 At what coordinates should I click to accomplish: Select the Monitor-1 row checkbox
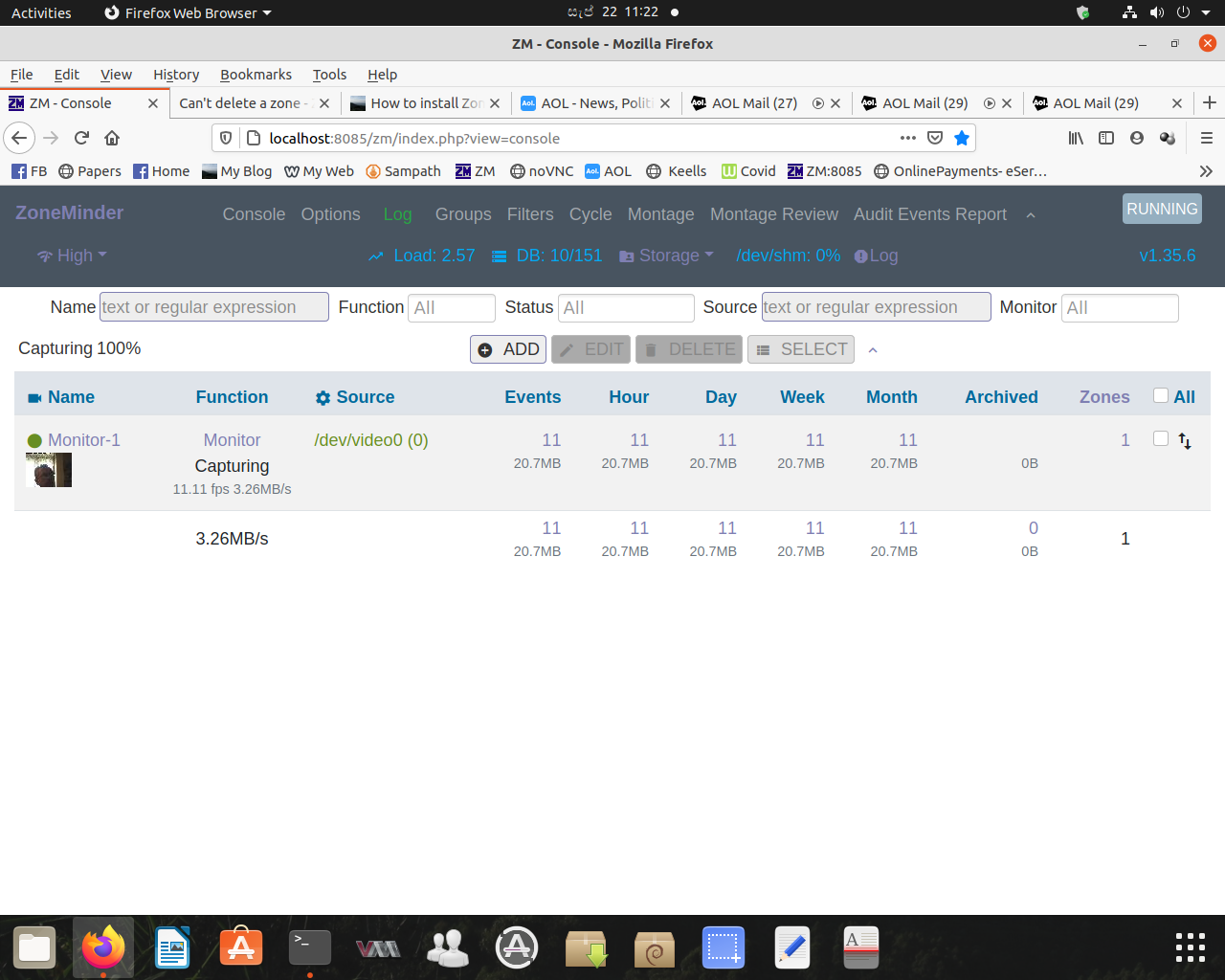coord(1161,438)
